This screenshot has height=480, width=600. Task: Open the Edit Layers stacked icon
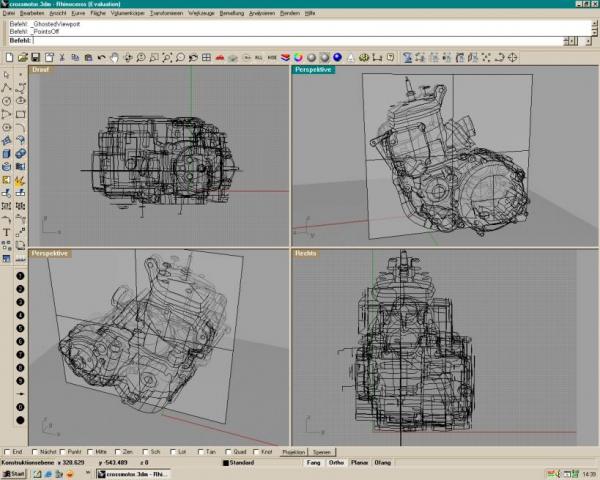[285, 58]
